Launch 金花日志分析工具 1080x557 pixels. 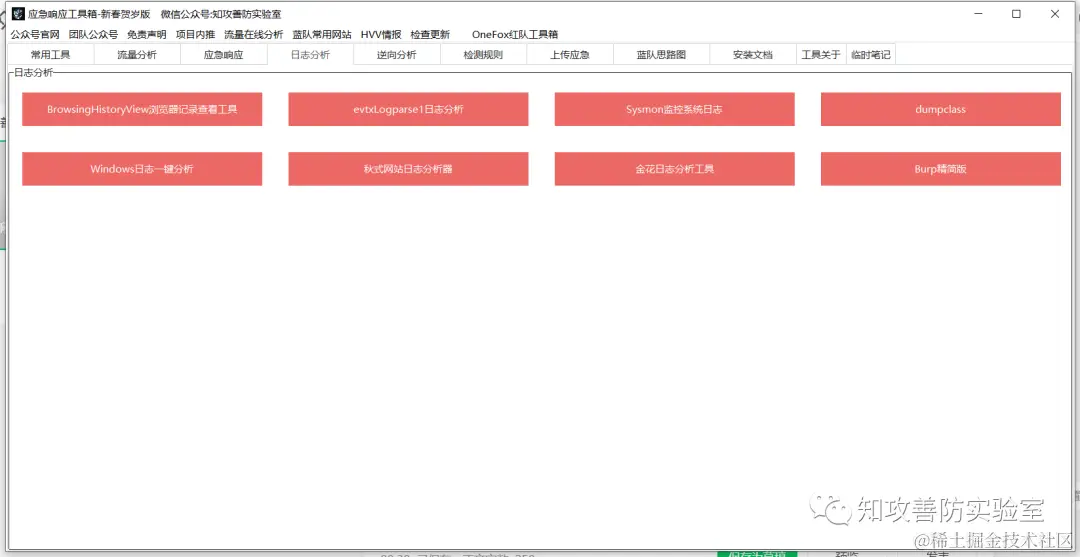pos(674,169)
